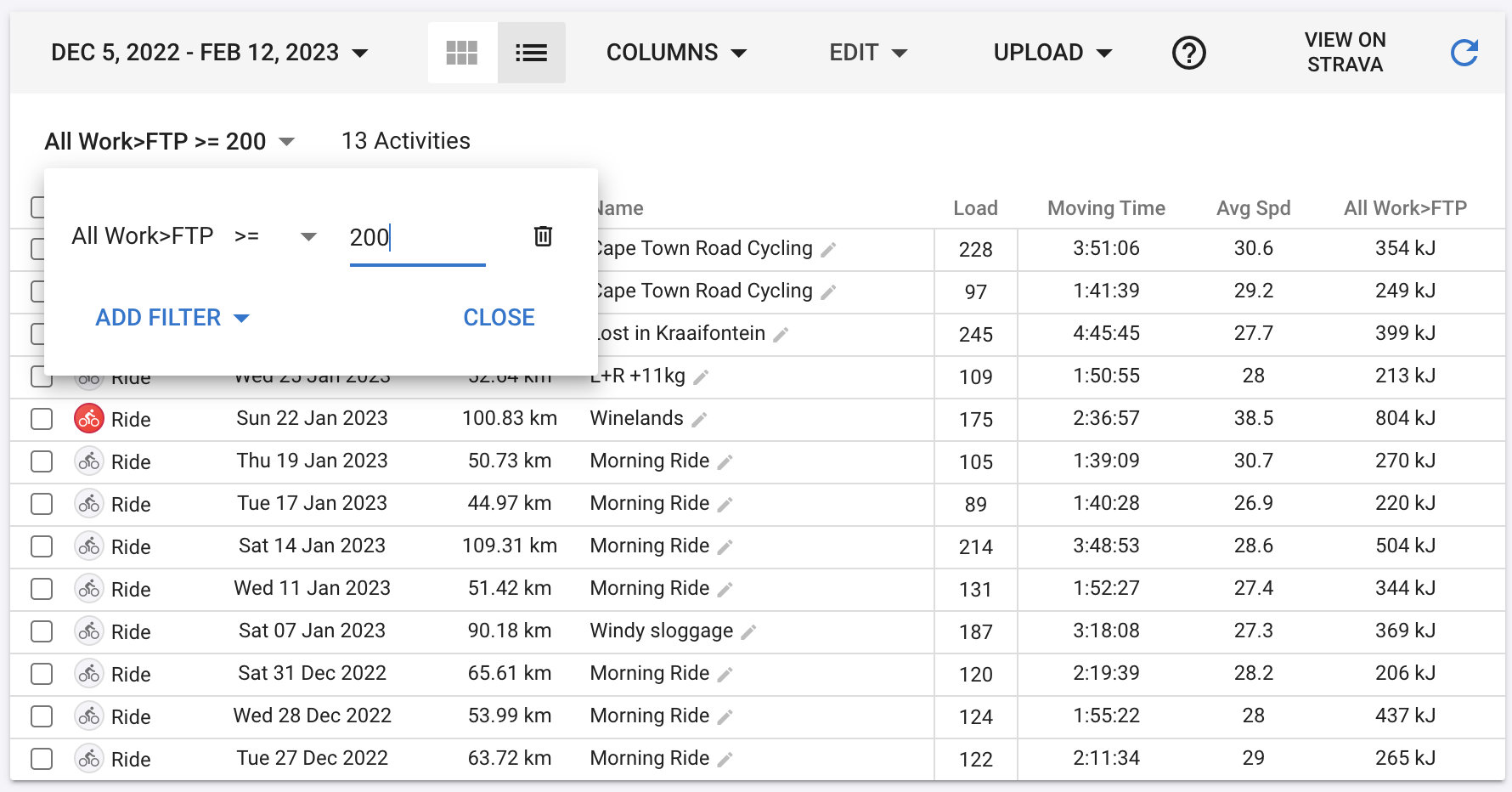Expand the All Work>FTP >= 200 filter summary
This screenshot has width=1512, height=792.
coord(170,141)
